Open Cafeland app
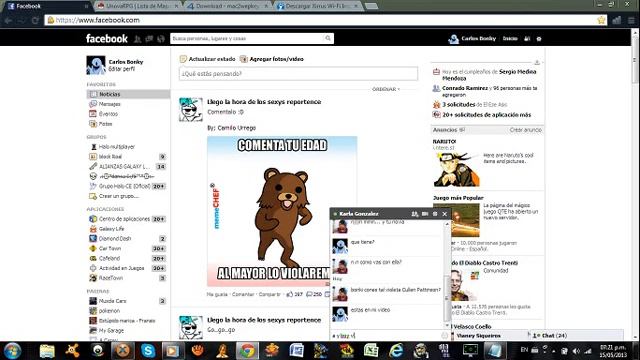The width and height of the screenshot is (640, 360). [x=109, y=258]
